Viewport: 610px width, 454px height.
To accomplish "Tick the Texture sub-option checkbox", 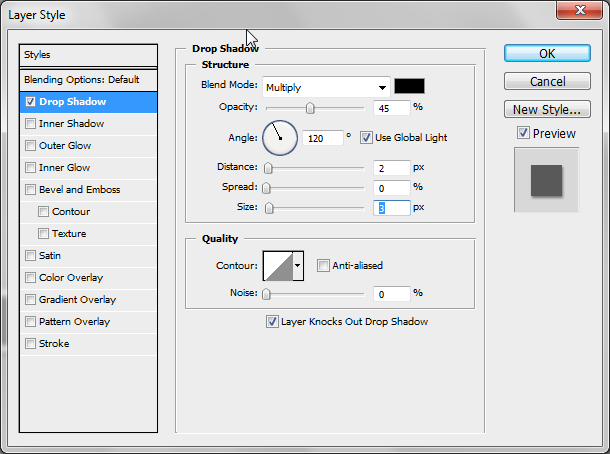I will pyautogui.click(x=44, y=234).
